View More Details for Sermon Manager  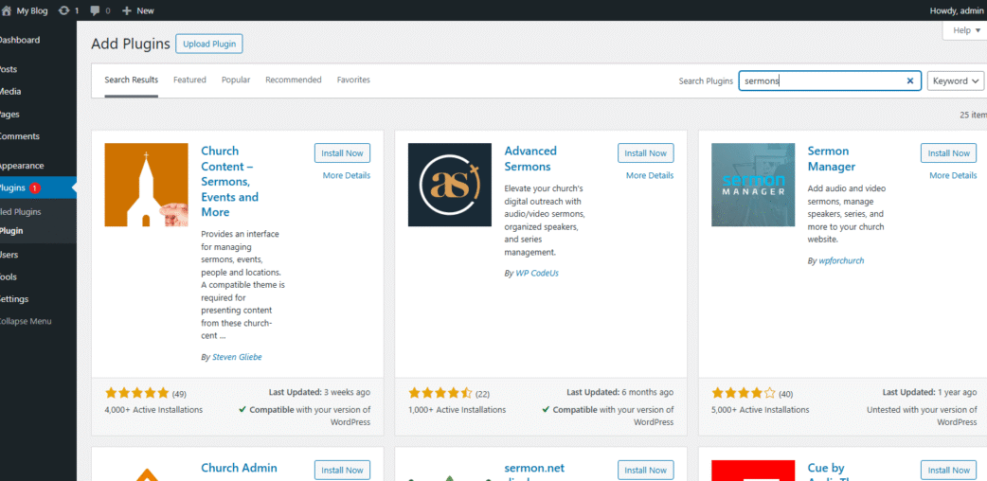click(953, 176)
